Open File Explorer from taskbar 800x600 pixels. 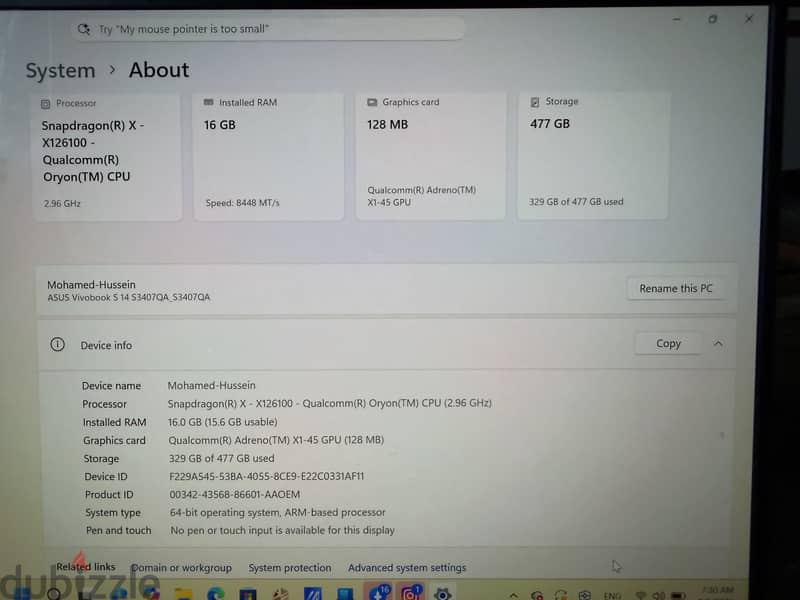tap(183, 594)
